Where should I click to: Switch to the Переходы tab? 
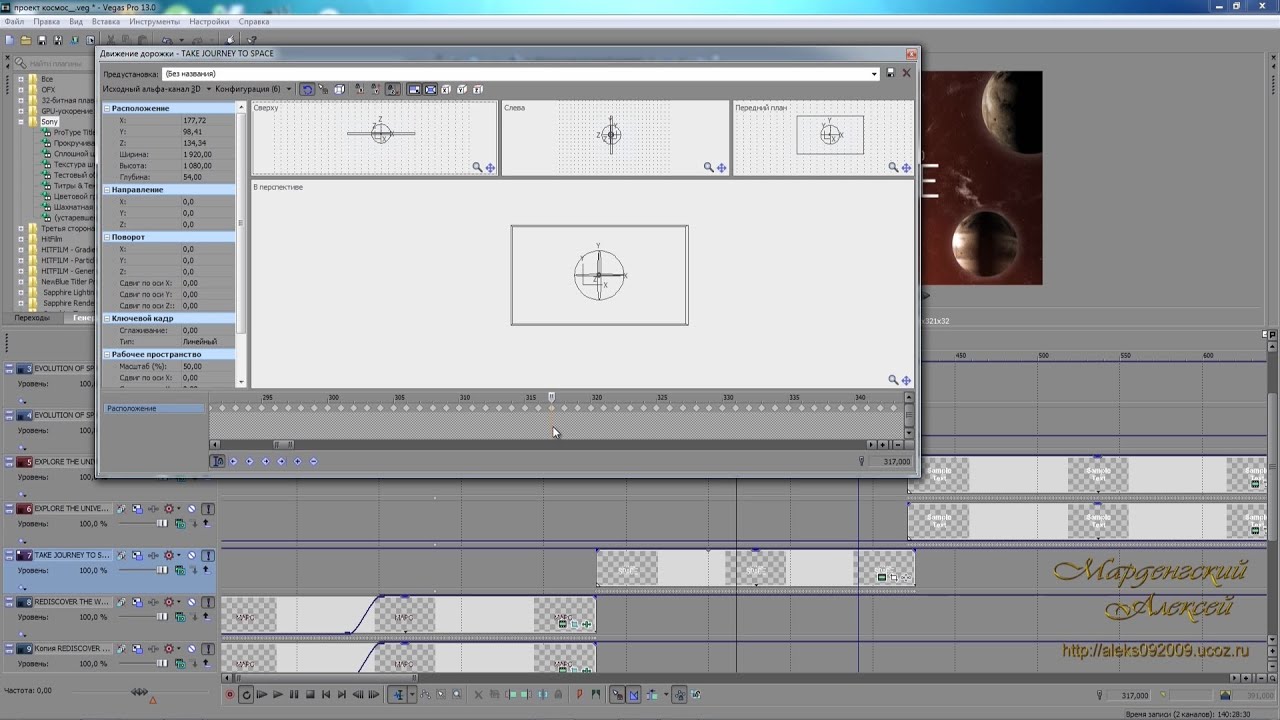[x=32, y=317]
